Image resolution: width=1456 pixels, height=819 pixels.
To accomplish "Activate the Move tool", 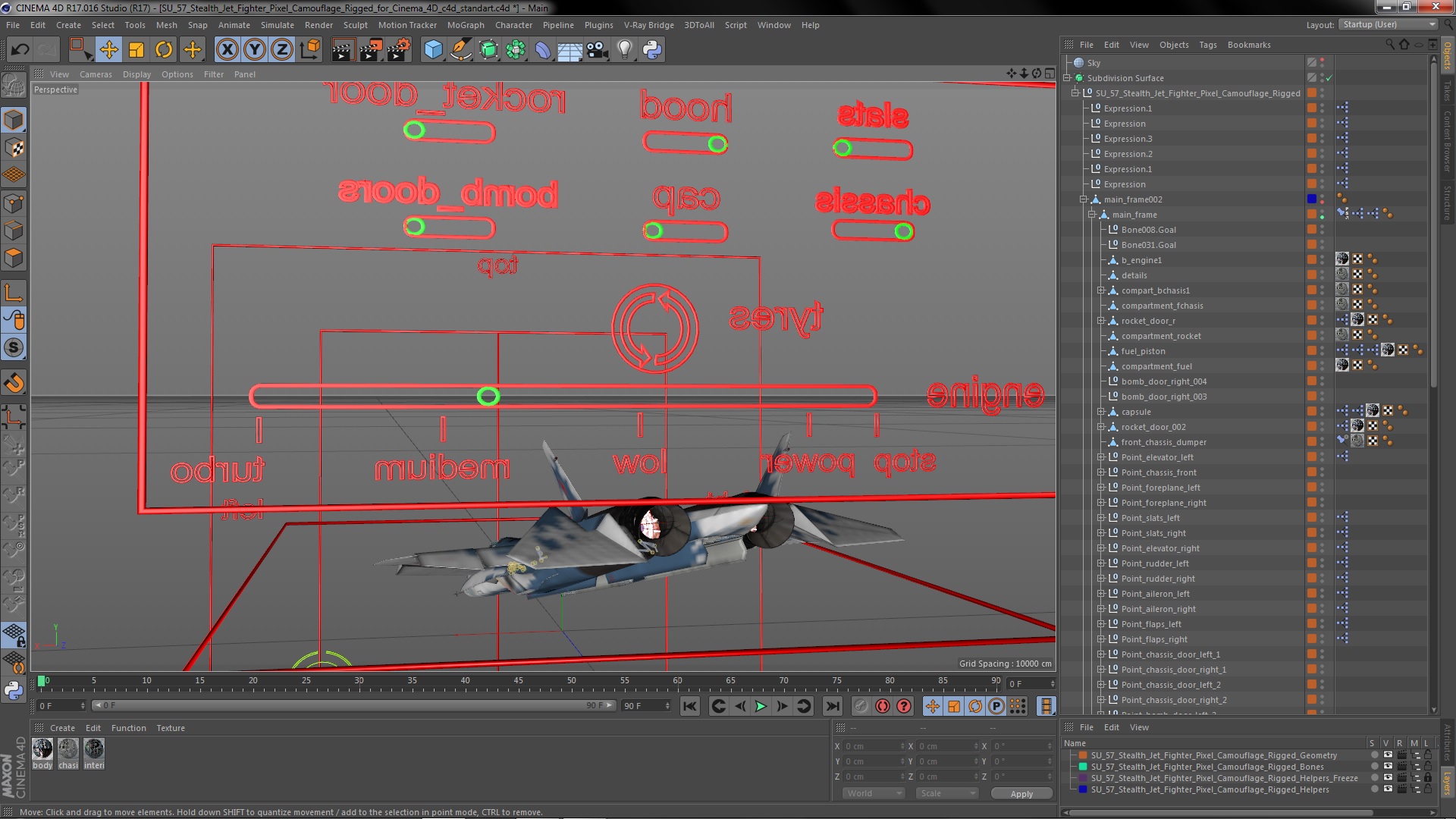I will (108, 50).
